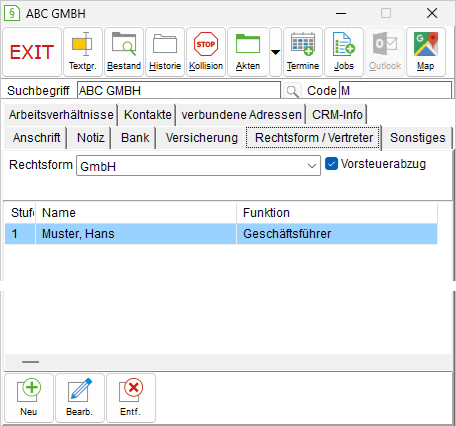Sort by the Funktion column header
The height and width of the screenshot is (426, 456).
(x=337, y=213)
